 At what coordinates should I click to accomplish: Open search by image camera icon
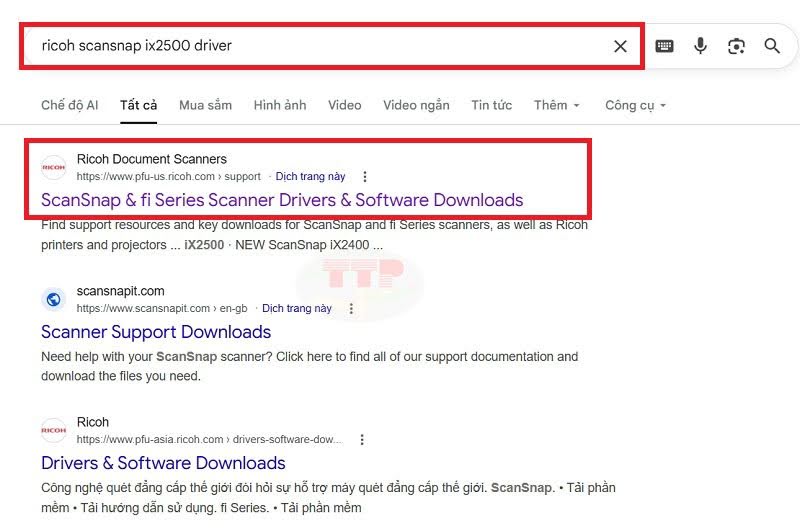[736, 46]
